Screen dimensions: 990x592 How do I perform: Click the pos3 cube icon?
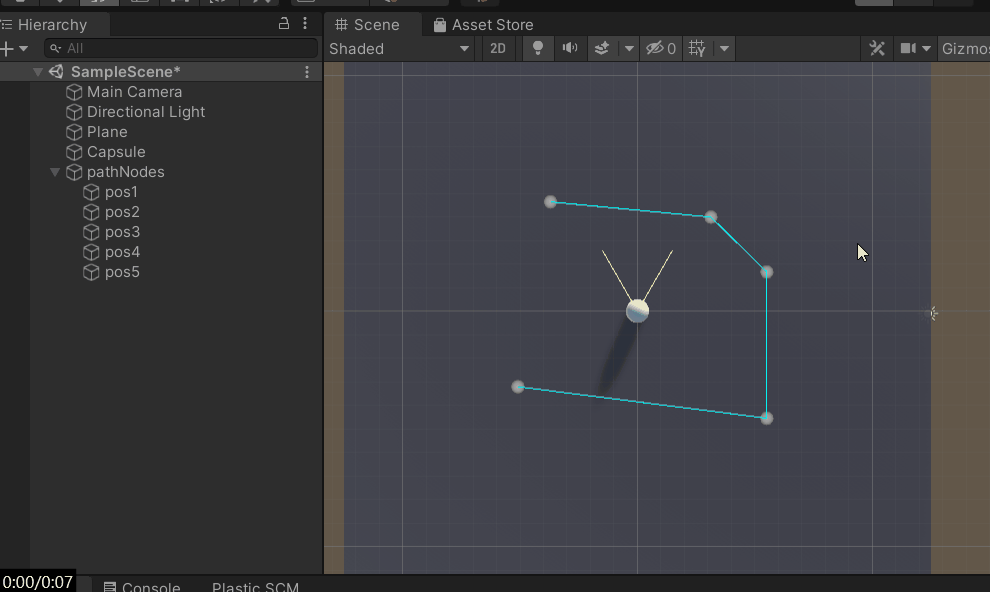tap(92, 232)
